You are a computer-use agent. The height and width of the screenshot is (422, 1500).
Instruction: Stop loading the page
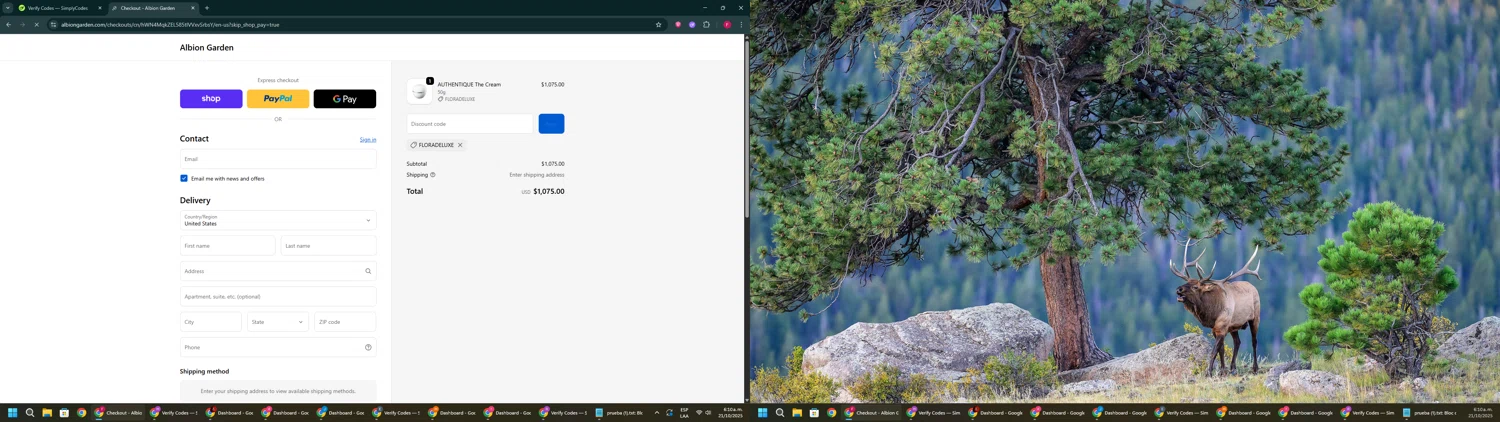[36, 25]
